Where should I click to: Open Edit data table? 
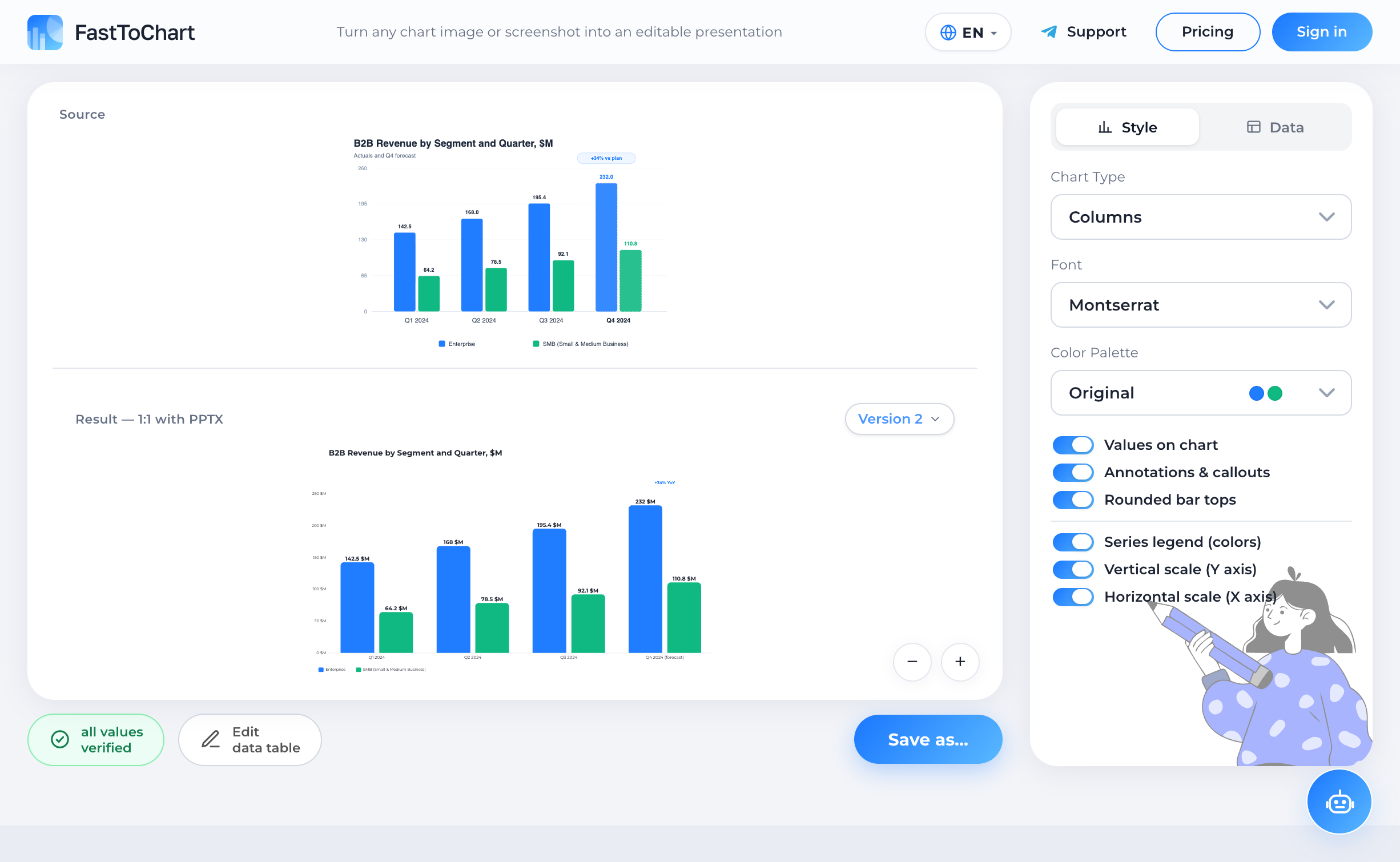click(250, 739)
